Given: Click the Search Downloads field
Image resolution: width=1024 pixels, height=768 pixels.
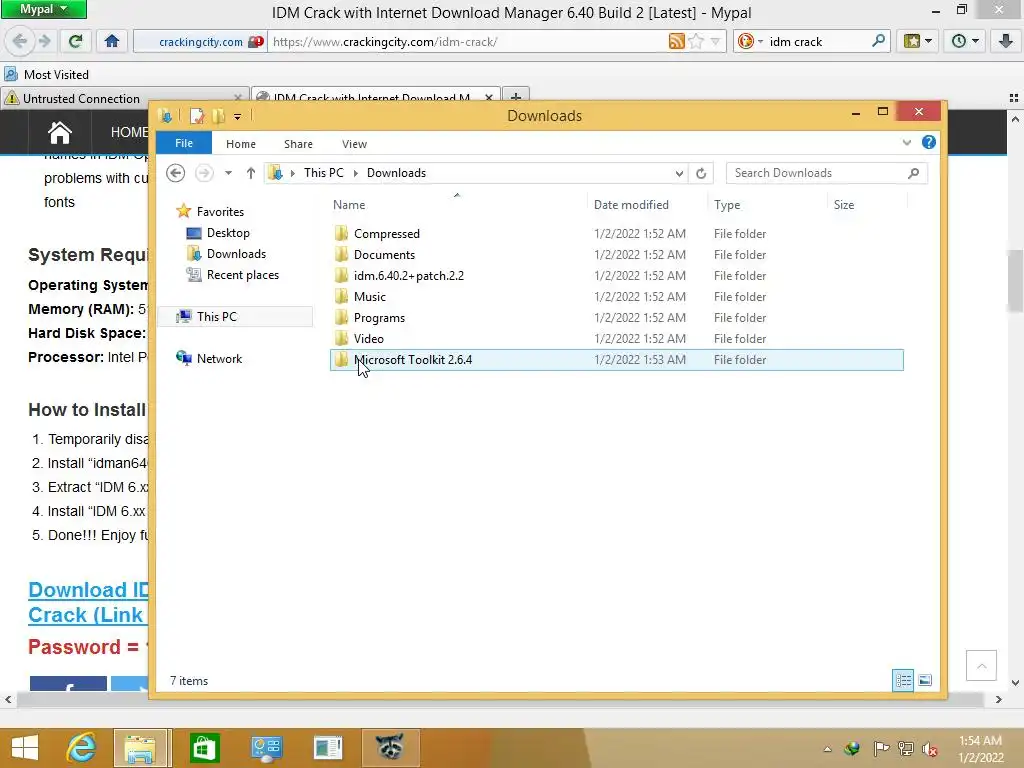Looking at the screenshot, I should click(x=826, y=173).
